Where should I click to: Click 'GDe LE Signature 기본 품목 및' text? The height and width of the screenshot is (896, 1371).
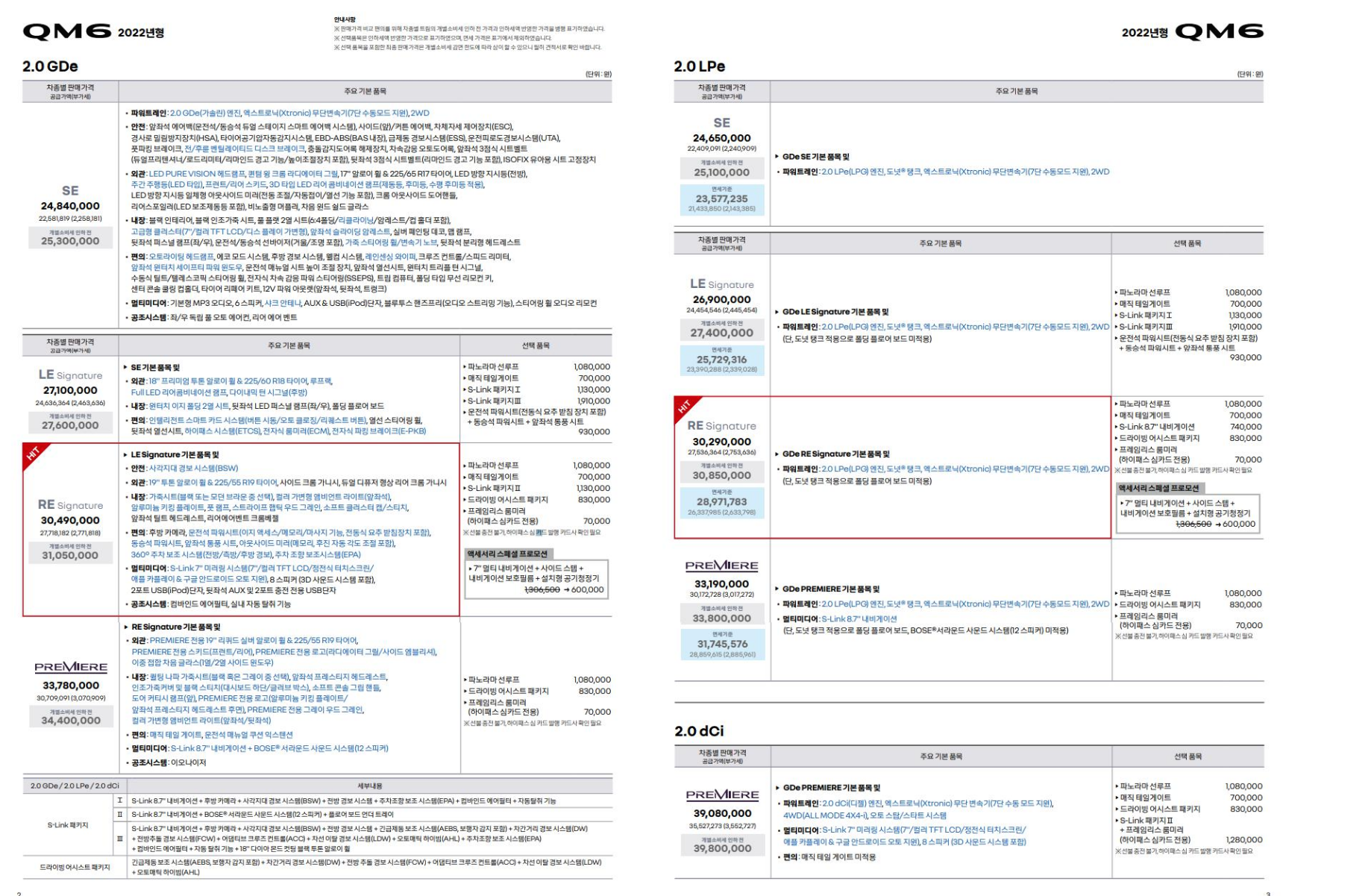click(835, 312)
